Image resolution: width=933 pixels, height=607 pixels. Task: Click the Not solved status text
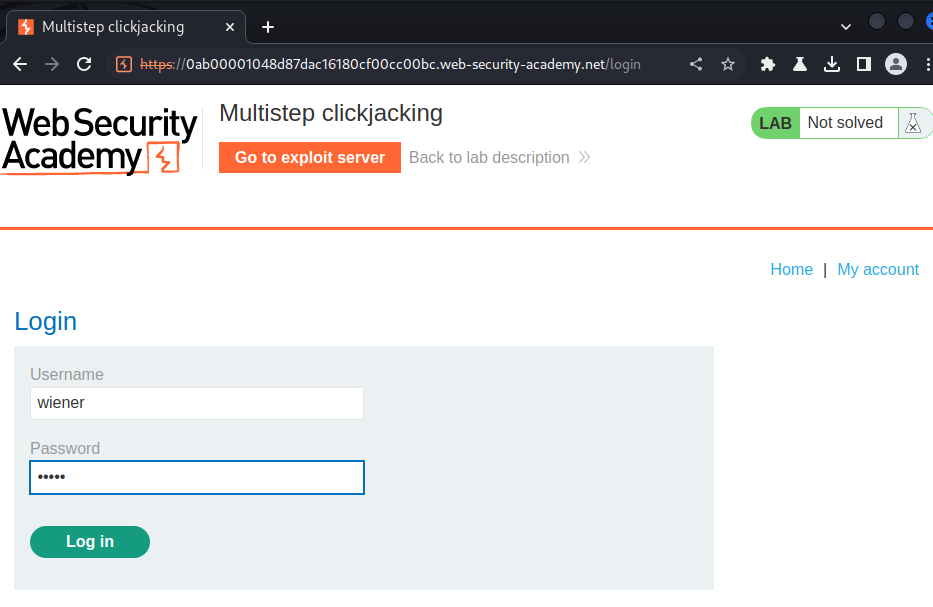(x=845, y=123)
